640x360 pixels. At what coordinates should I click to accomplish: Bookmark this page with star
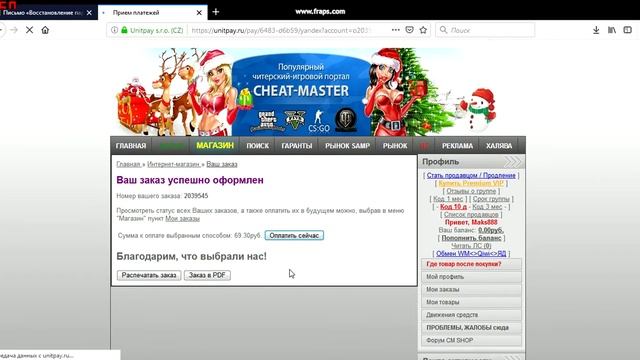click(x=423, y=30)
